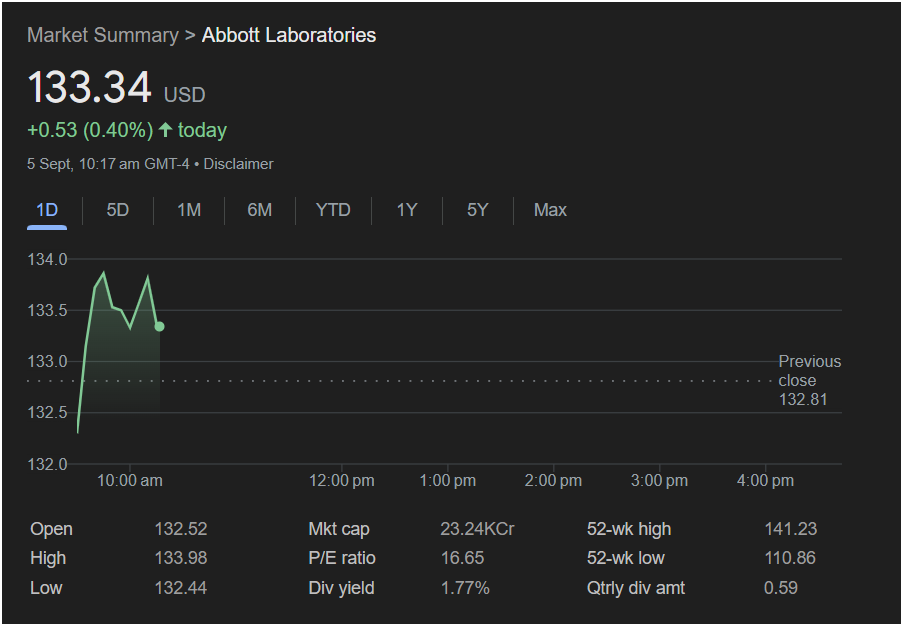Click the Open value 132.52

click(181, 529)
